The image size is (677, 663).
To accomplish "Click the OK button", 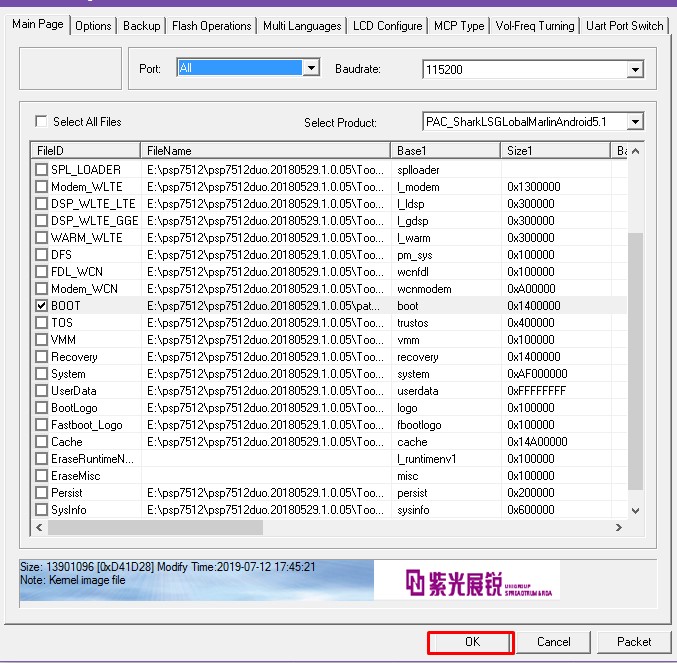I will 471,642.
